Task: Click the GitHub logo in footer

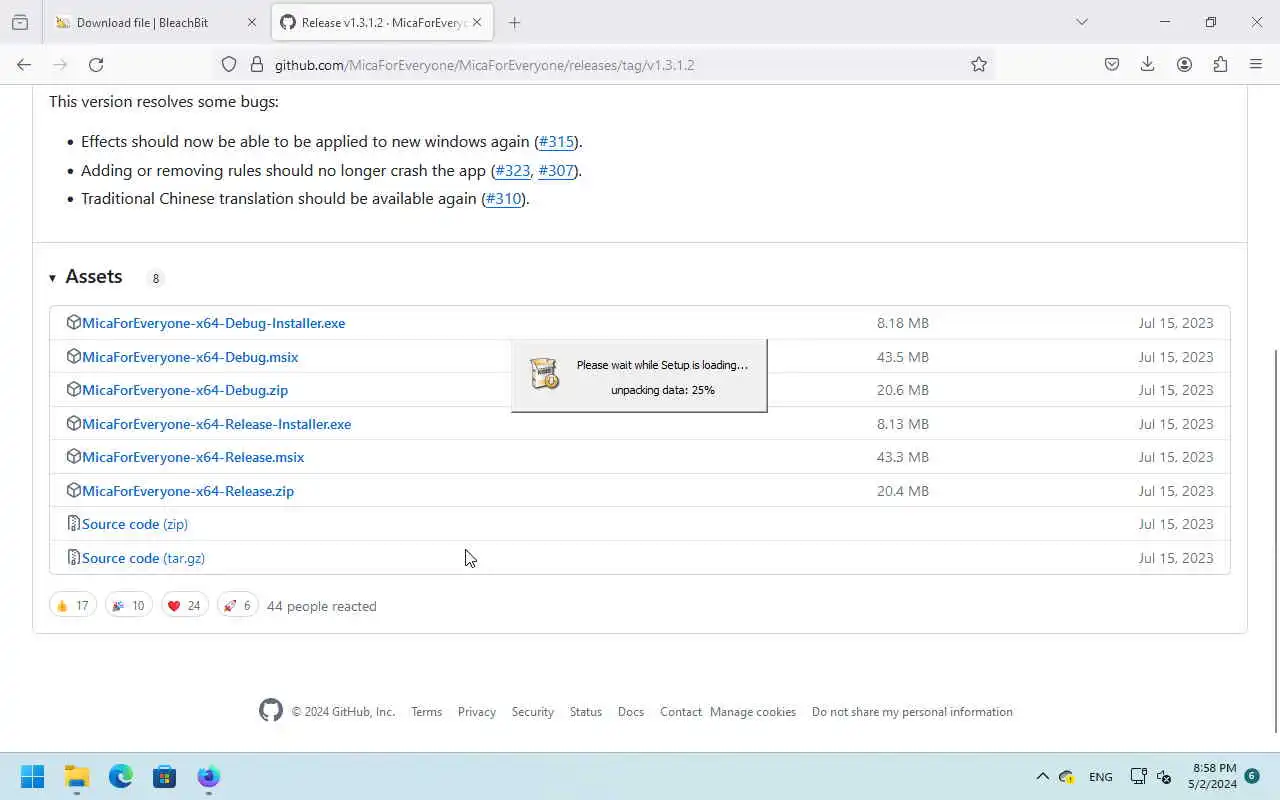Action: (271, 711)
